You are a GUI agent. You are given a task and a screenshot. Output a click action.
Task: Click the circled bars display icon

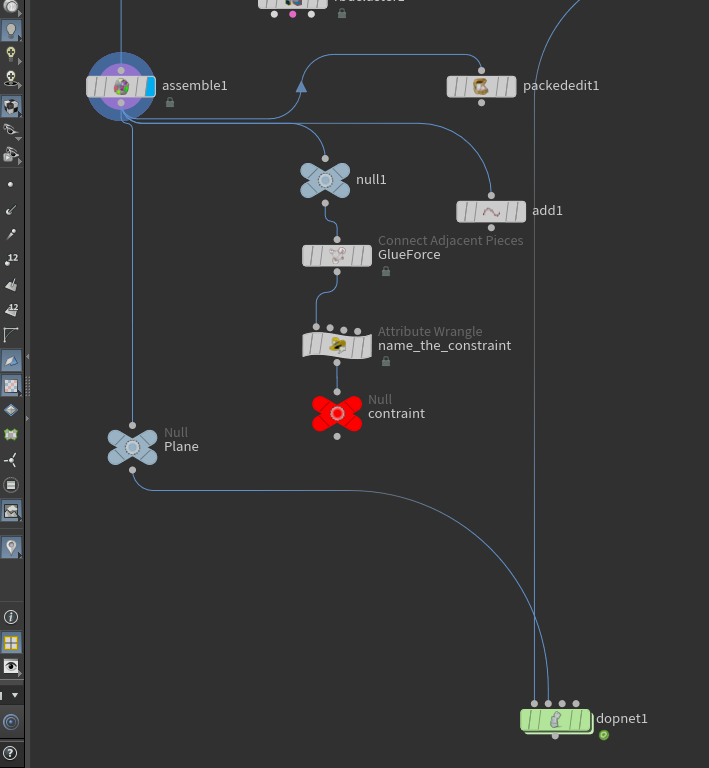pyautogui.click(x=11, y=485)
